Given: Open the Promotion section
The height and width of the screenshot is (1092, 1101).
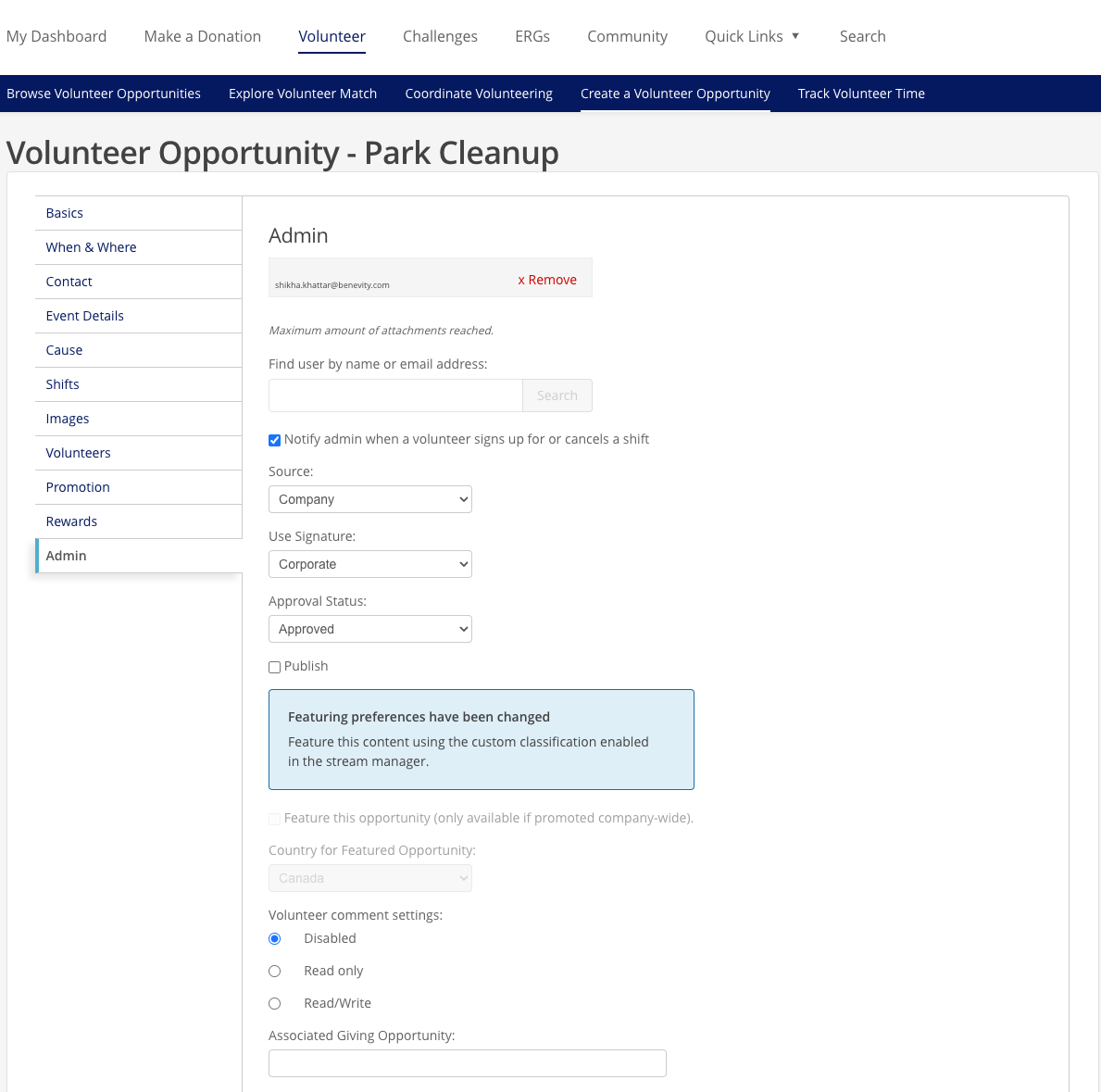Looking at the screenshot, I should point(138,487).
